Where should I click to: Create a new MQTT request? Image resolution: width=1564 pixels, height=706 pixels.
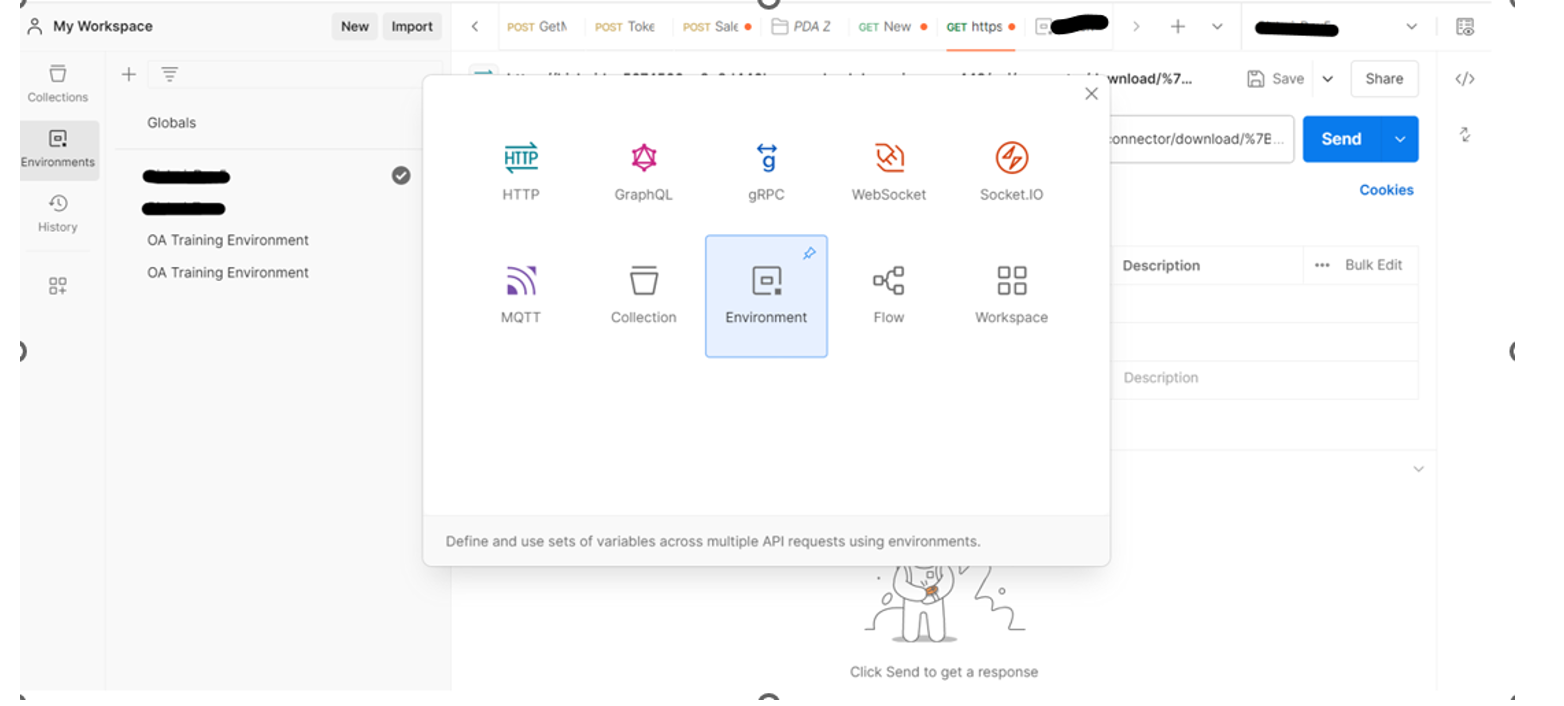click(x=521, y=295)
